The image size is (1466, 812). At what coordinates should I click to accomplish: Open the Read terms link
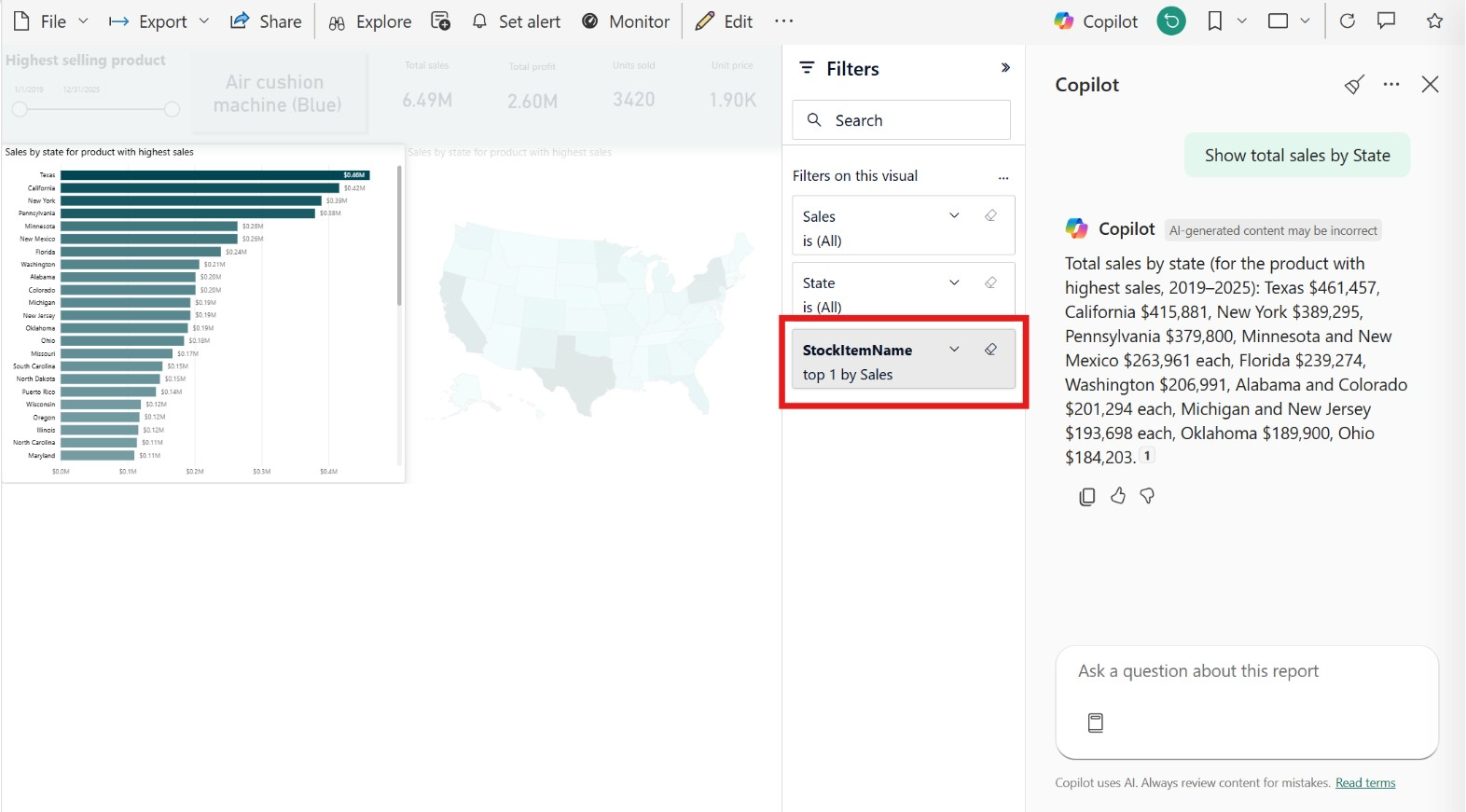[1365, 783]
